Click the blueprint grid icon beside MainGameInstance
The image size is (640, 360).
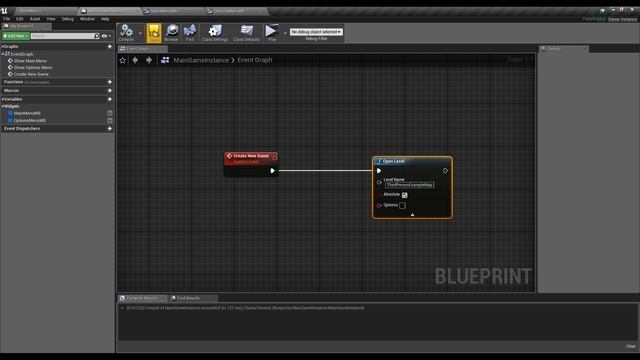click(x=165, y=60)
